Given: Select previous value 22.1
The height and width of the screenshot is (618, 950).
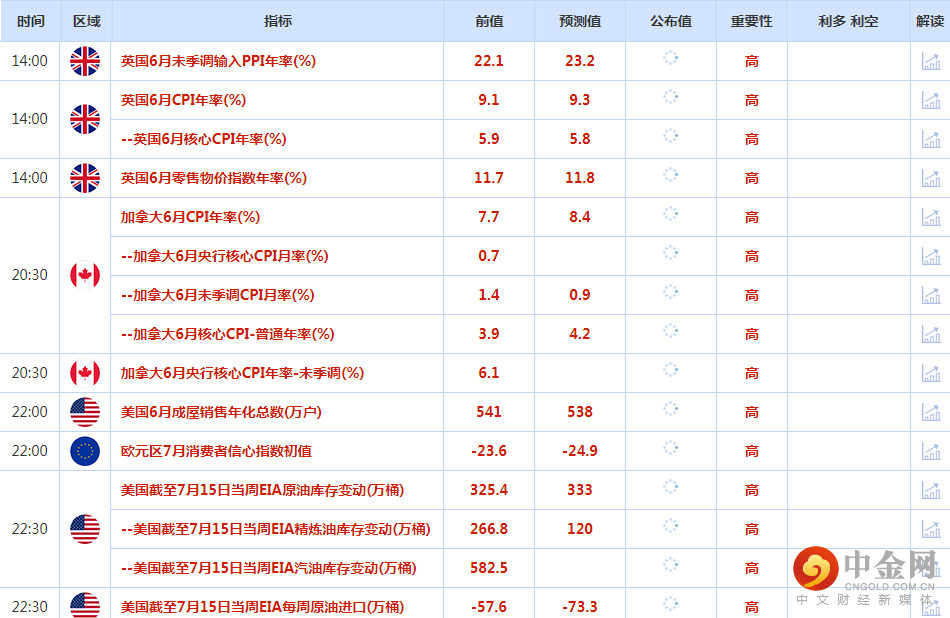Looking at the screenshot, I should coord(489,61).
